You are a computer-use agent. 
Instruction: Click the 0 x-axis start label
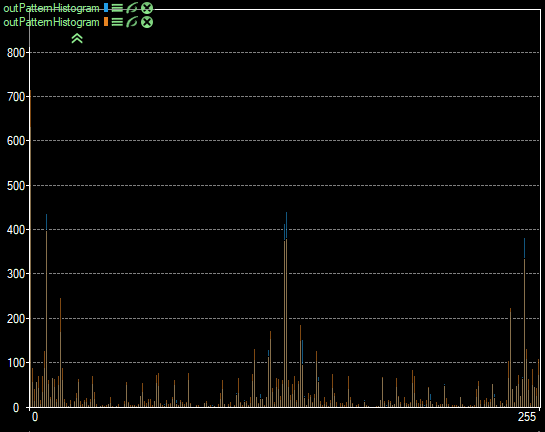(35, 417)
